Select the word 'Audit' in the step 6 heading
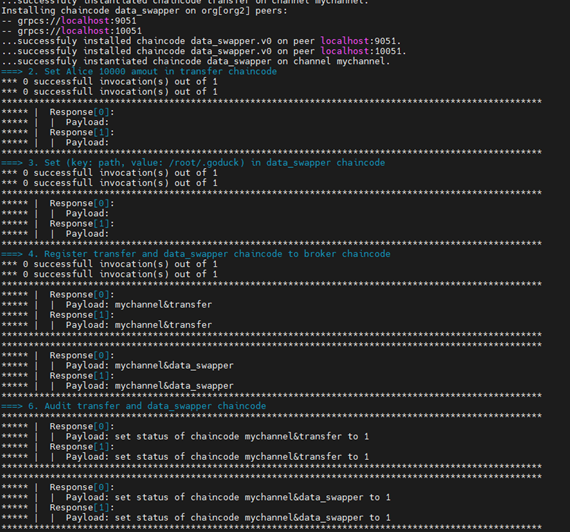The width and height of the screenshot is (570, 532). [58, 406]
